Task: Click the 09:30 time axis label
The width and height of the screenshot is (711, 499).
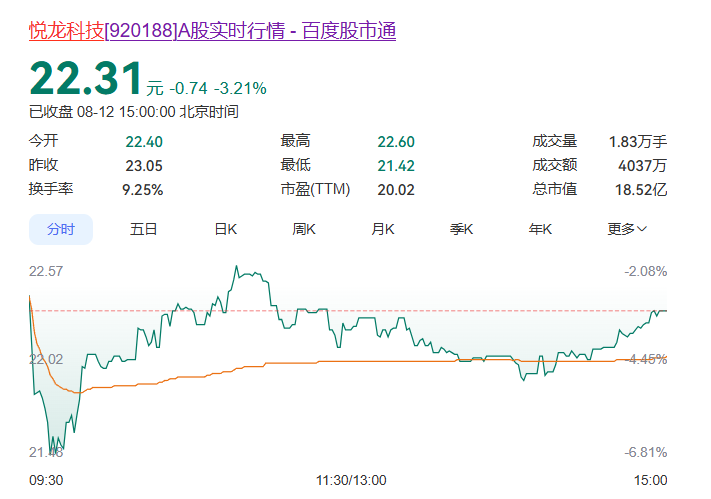Action: [46, 480]
